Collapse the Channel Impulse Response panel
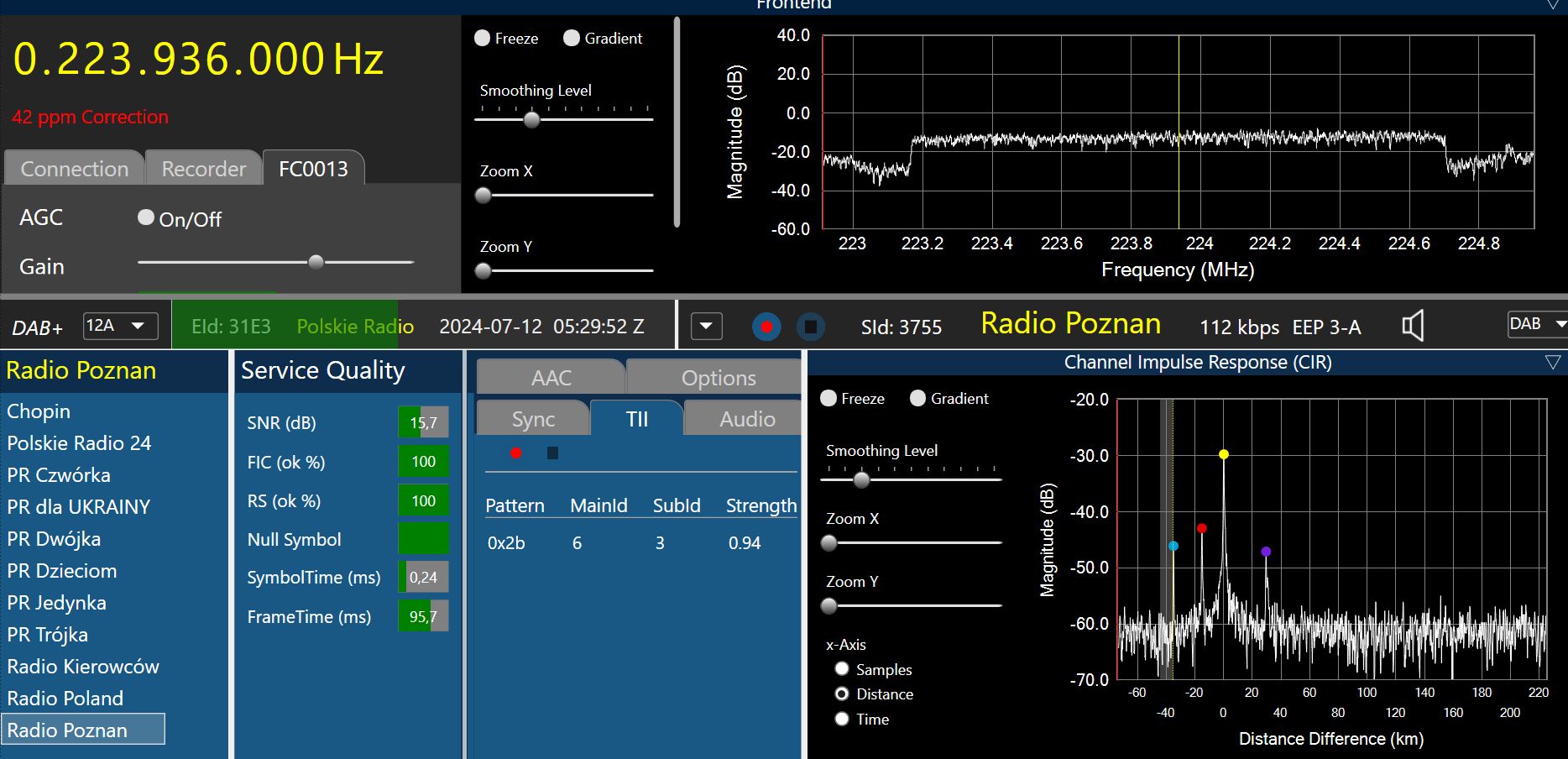Viewport: 1568px width, 759px height. coord(1553,363)
